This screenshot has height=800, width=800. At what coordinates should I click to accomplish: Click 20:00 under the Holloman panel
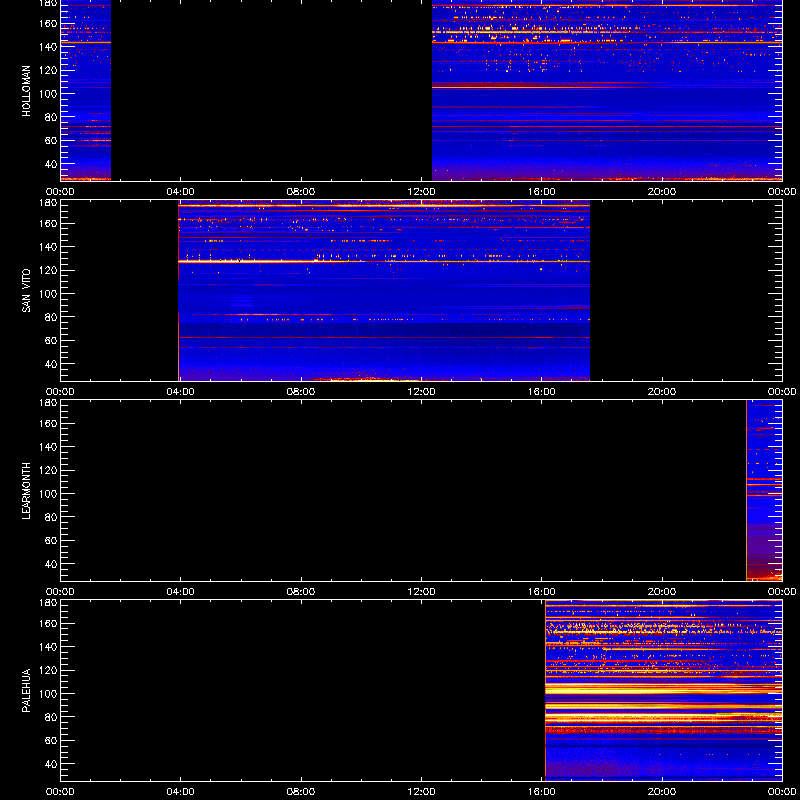(662, 192)
